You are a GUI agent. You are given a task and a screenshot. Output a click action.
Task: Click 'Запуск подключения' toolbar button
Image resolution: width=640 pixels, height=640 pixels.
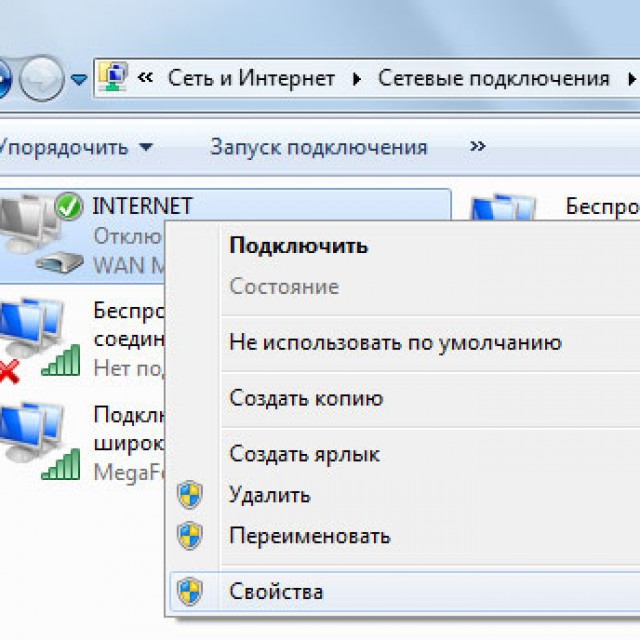pos(318,147)
